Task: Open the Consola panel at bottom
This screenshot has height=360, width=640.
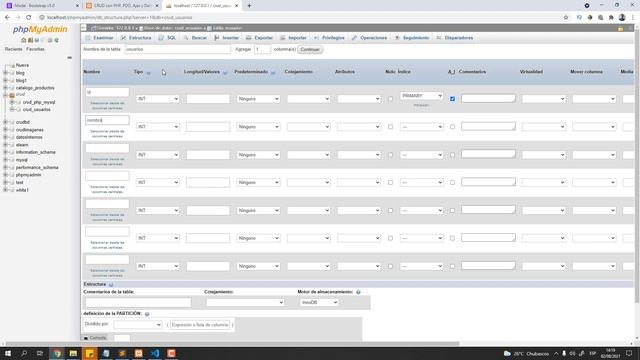Action: point(95,338)
